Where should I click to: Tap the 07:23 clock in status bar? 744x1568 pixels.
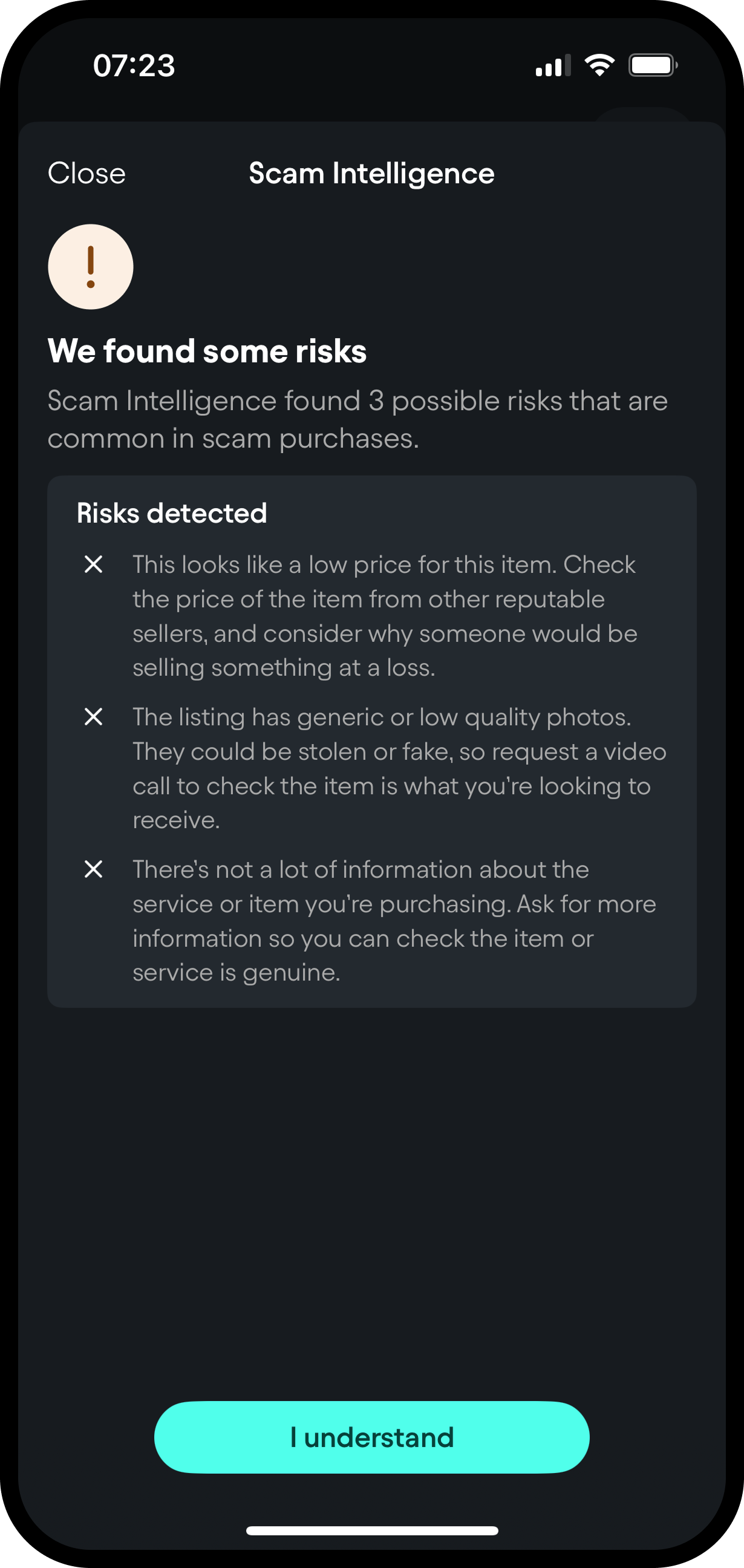coord(134,65)
